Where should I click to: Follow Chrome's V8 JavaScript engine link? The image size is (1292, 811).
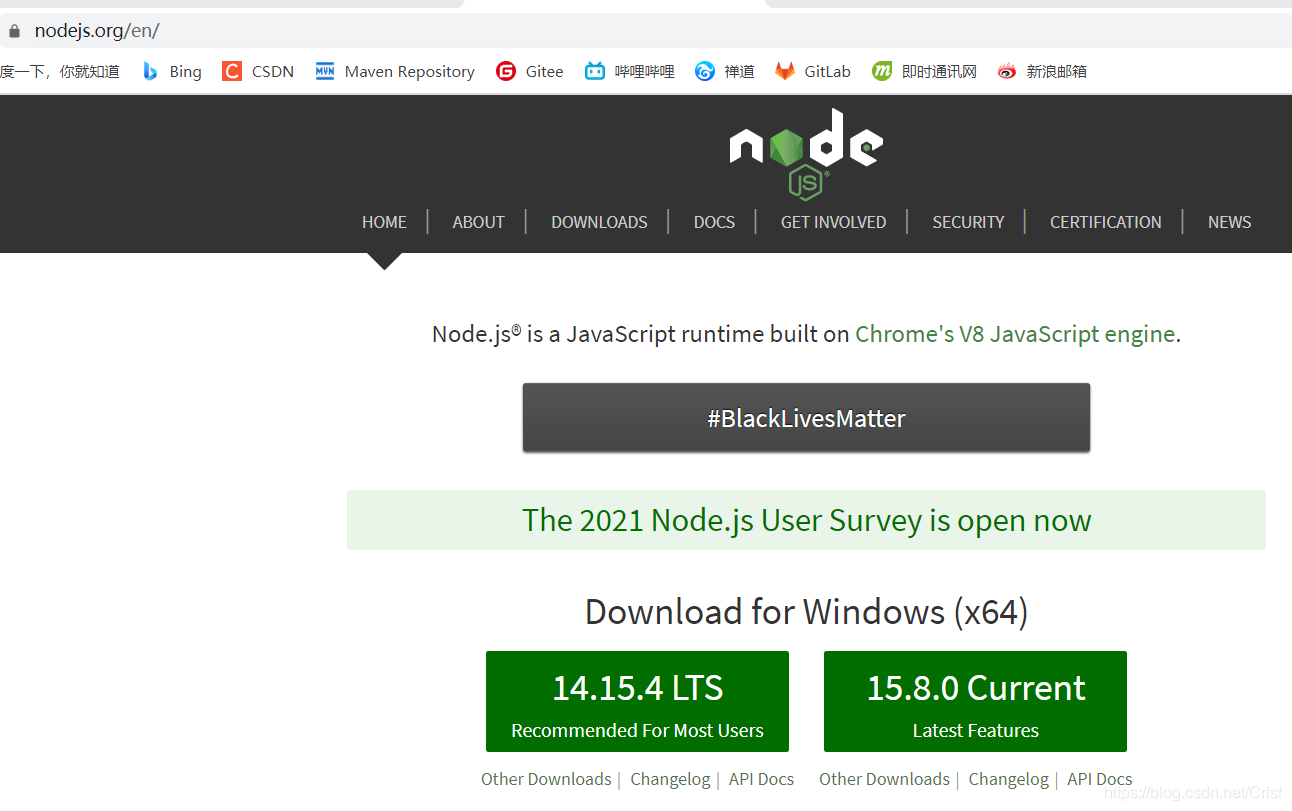(x=1015, y=334)
